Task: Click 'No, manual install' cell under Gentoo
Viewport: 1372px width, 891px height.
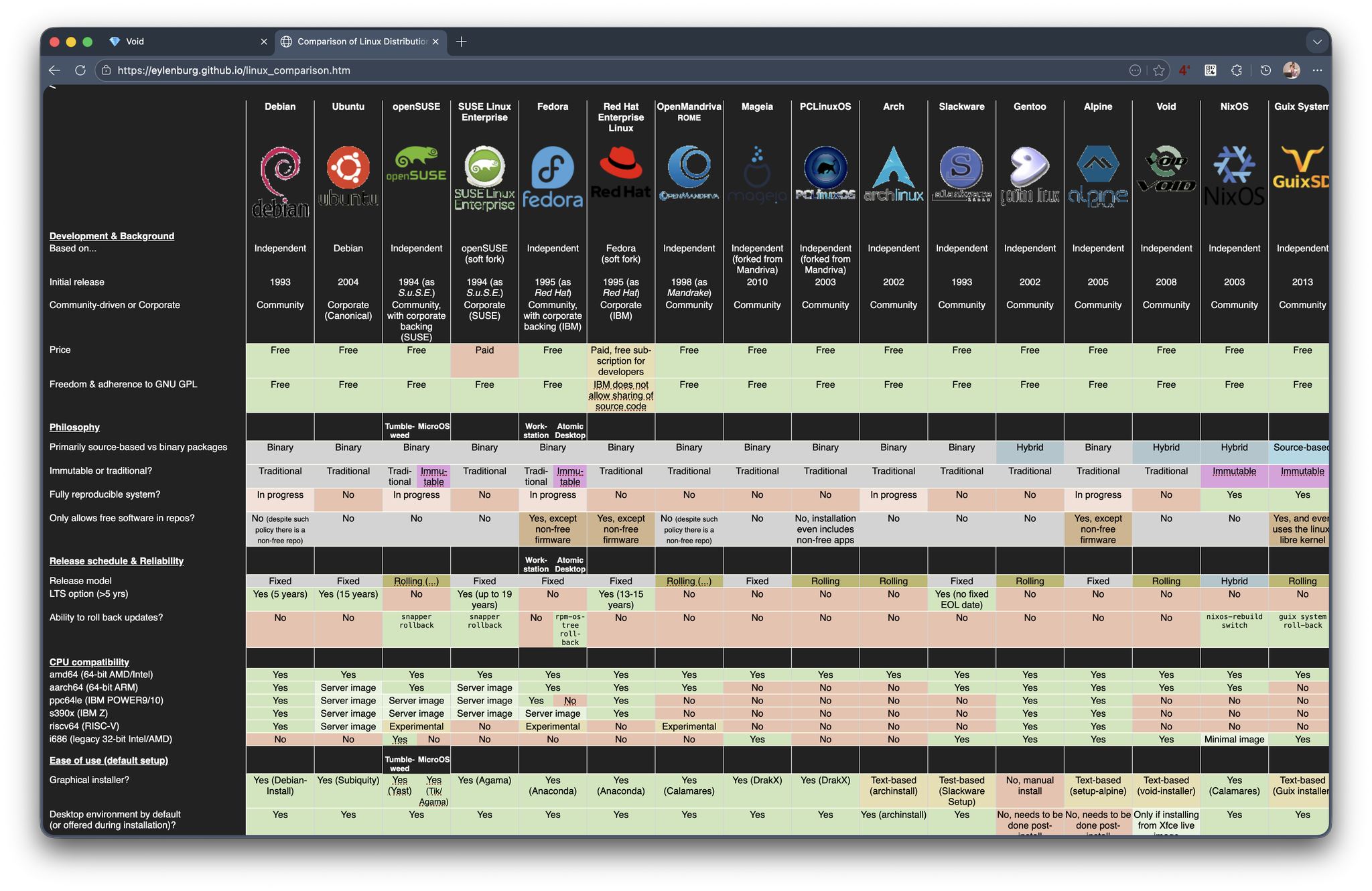Action: click(1030, 791)
